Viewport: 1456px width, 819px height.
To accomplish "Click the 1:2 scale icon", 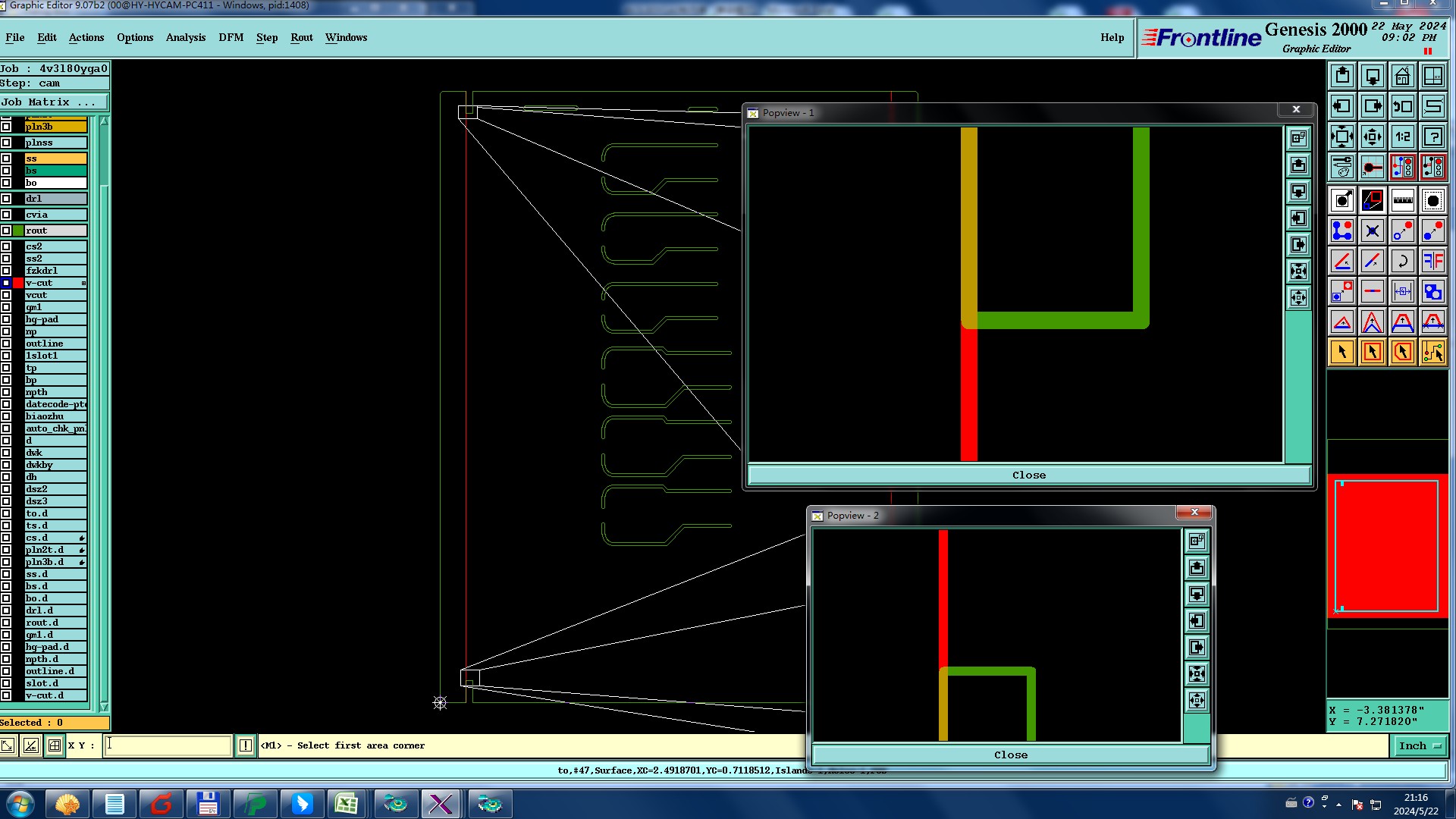I will (1403, 136).
